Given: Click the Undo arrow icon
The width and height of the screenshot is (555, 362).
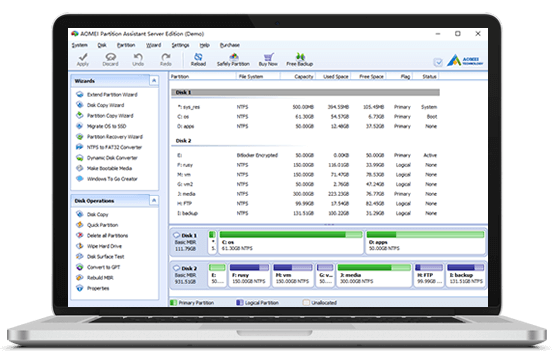Looking at the screenshot, I should [138, 57].
